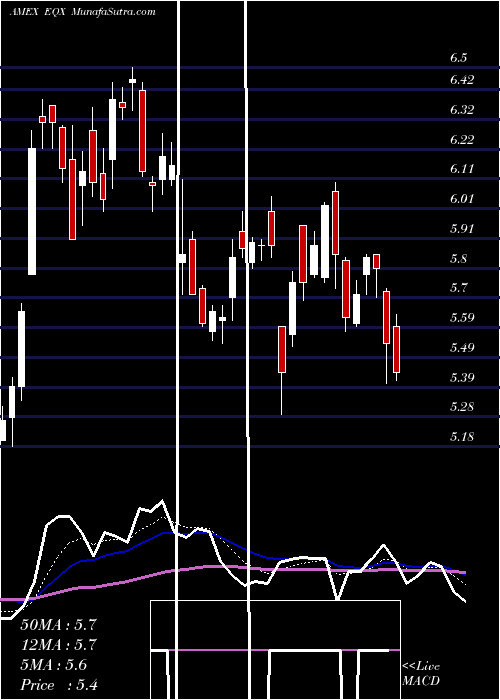Click the 'AMEX EQX MunafaSutra.com' chart title
The width and height of the screenshot is (500, 700).
pos(83,12)
